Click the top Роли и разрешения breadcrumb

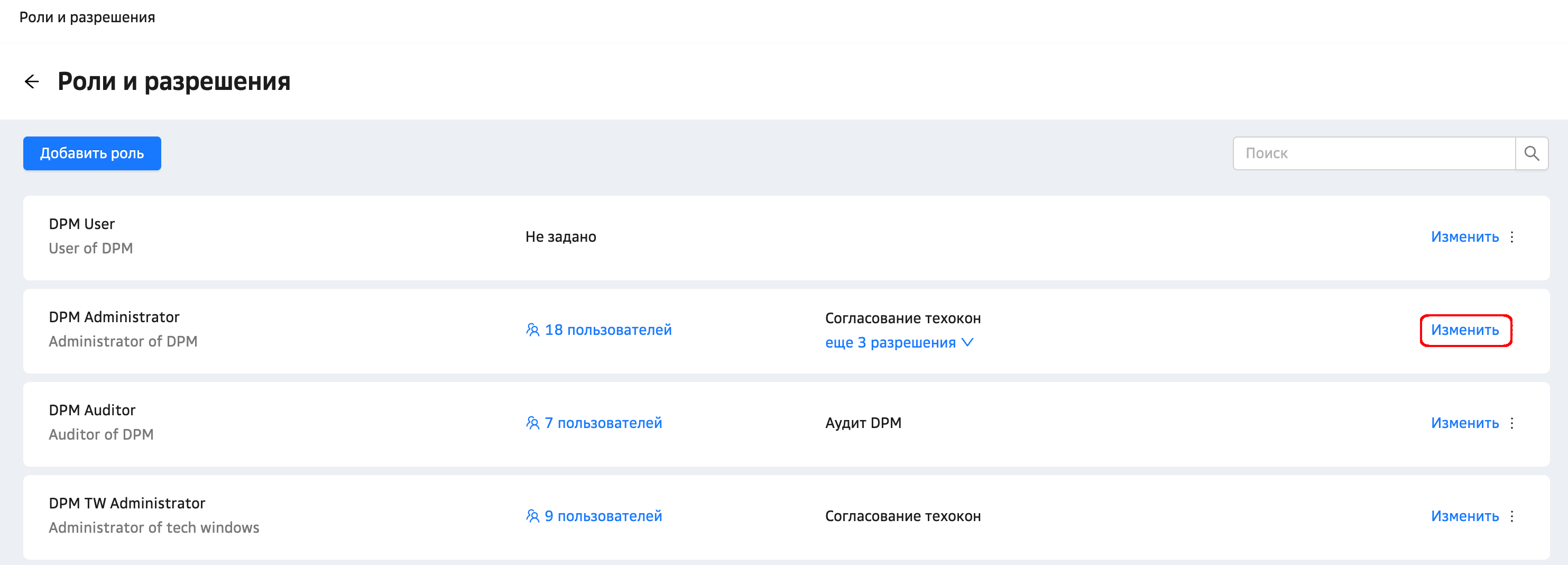[x=87, y=17]
